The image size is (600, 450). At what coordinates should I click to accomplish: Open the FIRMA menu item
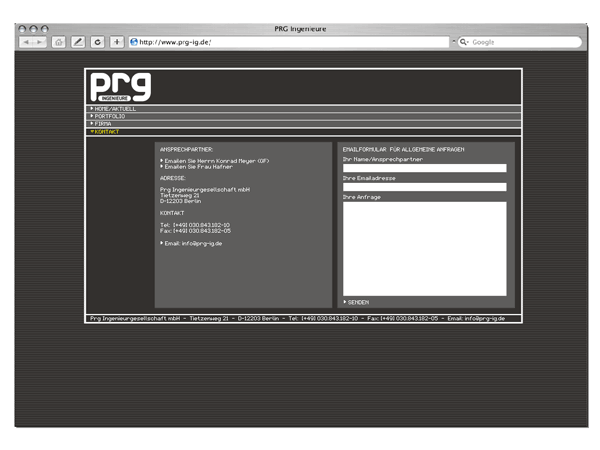click(103, 124)
